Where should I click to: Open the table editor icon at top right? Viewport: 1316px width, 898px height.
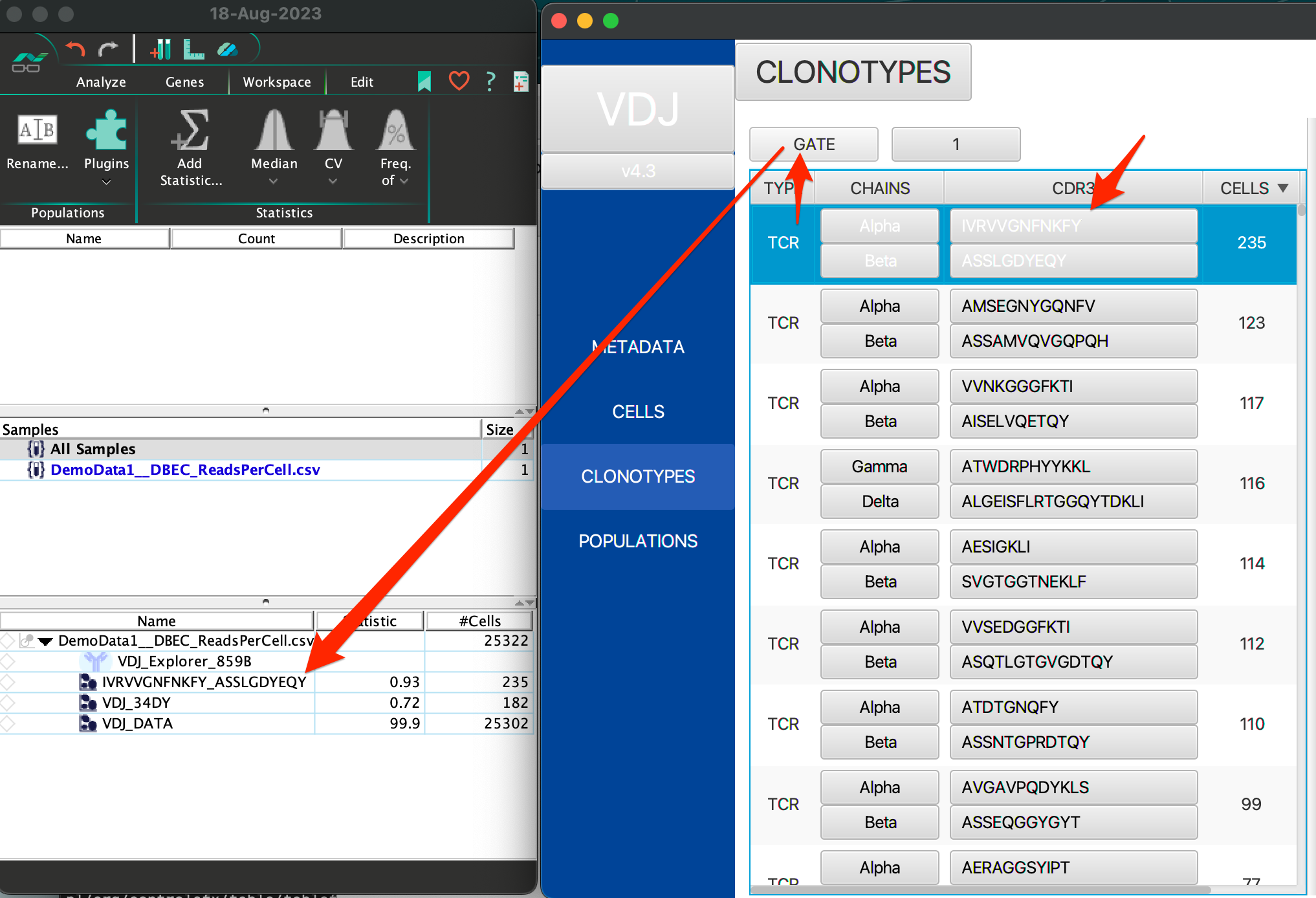520,82
